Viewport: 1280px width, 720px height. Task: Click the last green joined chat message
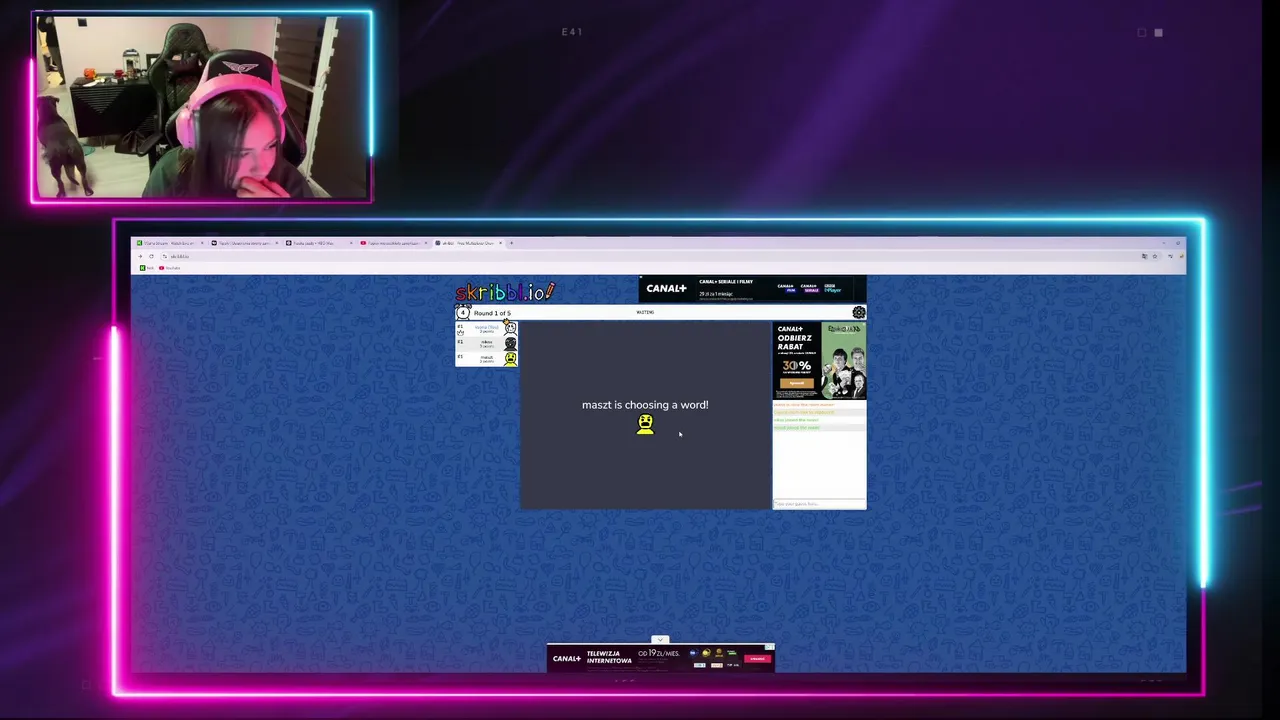(797, 427)
